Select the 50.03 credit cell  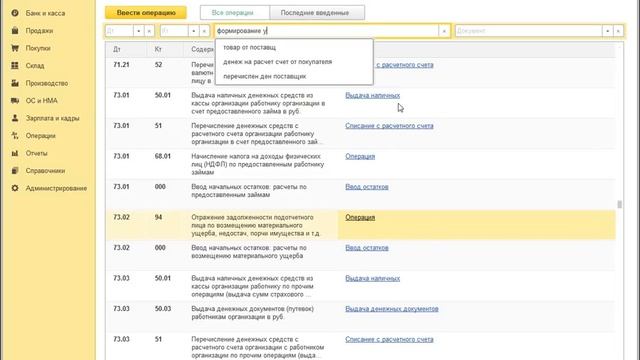162,309
